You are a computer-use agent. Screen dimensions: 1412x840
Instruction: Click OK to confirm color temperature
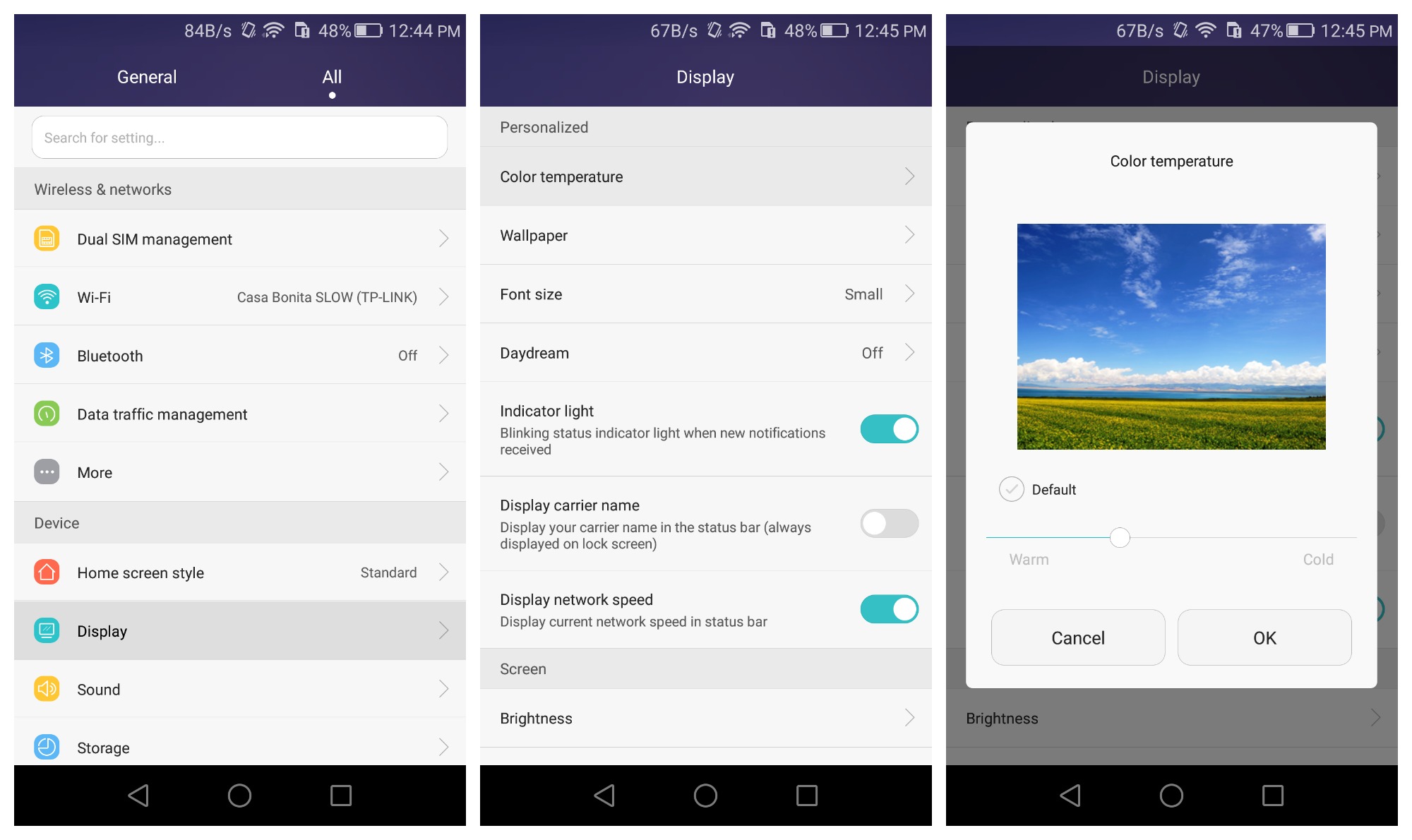pos(1264,638)
